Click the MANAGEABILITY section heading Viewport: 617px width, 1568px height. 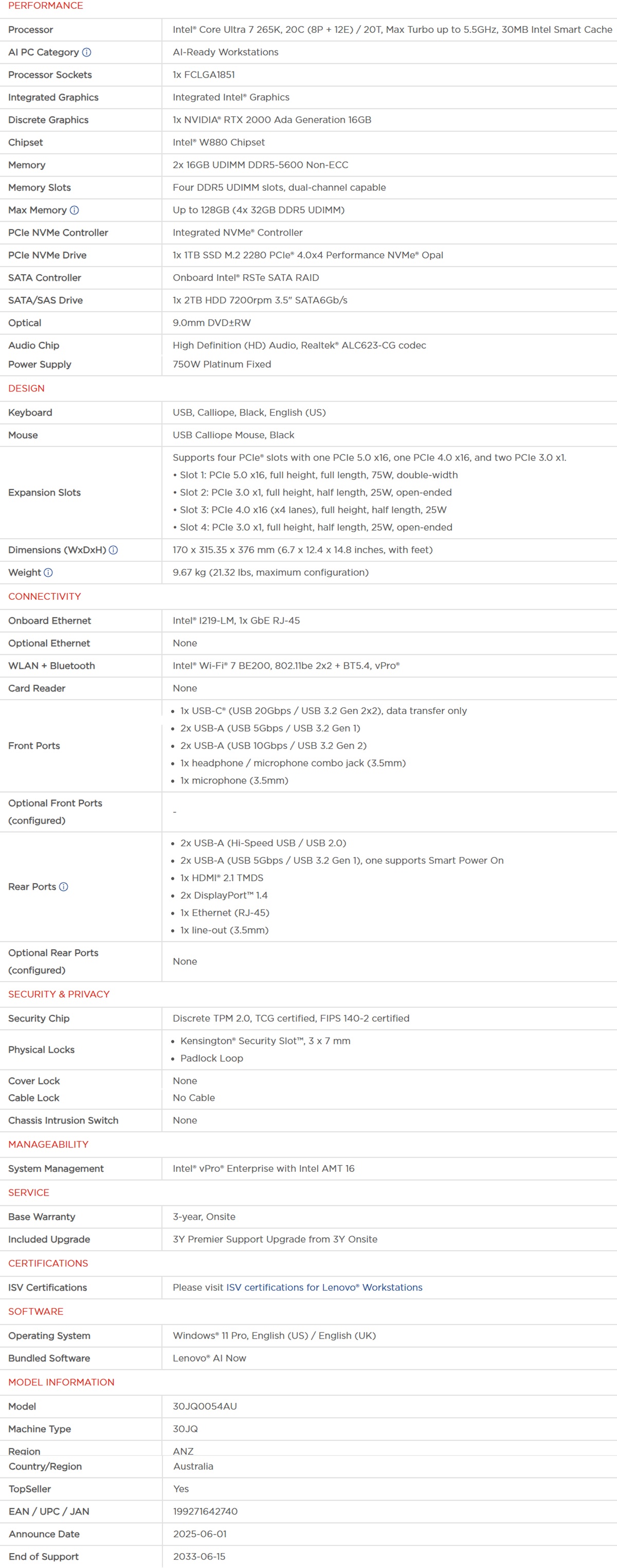coord(48,1144)
